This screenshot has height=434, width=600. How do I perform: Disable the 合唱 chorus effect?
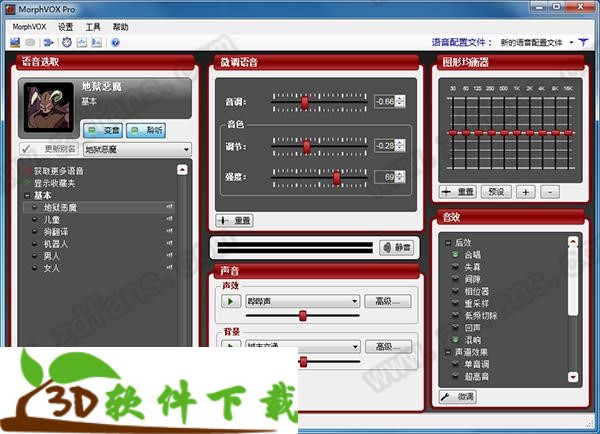(455, 255)
